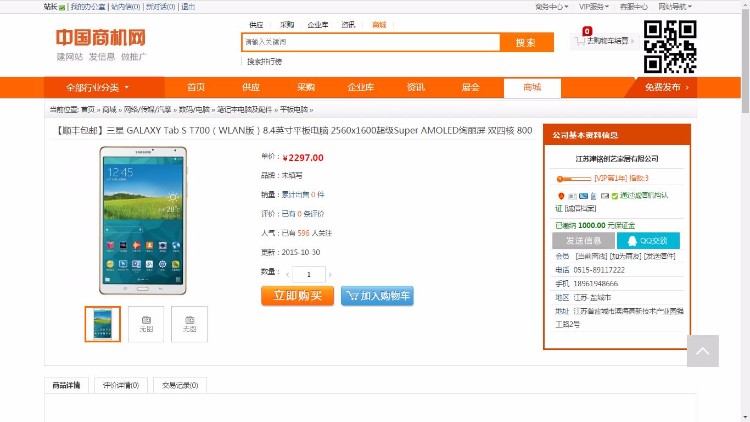The width and height of the screenshot is (750, 422).
Task: Click the 免费发布 free publish button
Action: 666,88
